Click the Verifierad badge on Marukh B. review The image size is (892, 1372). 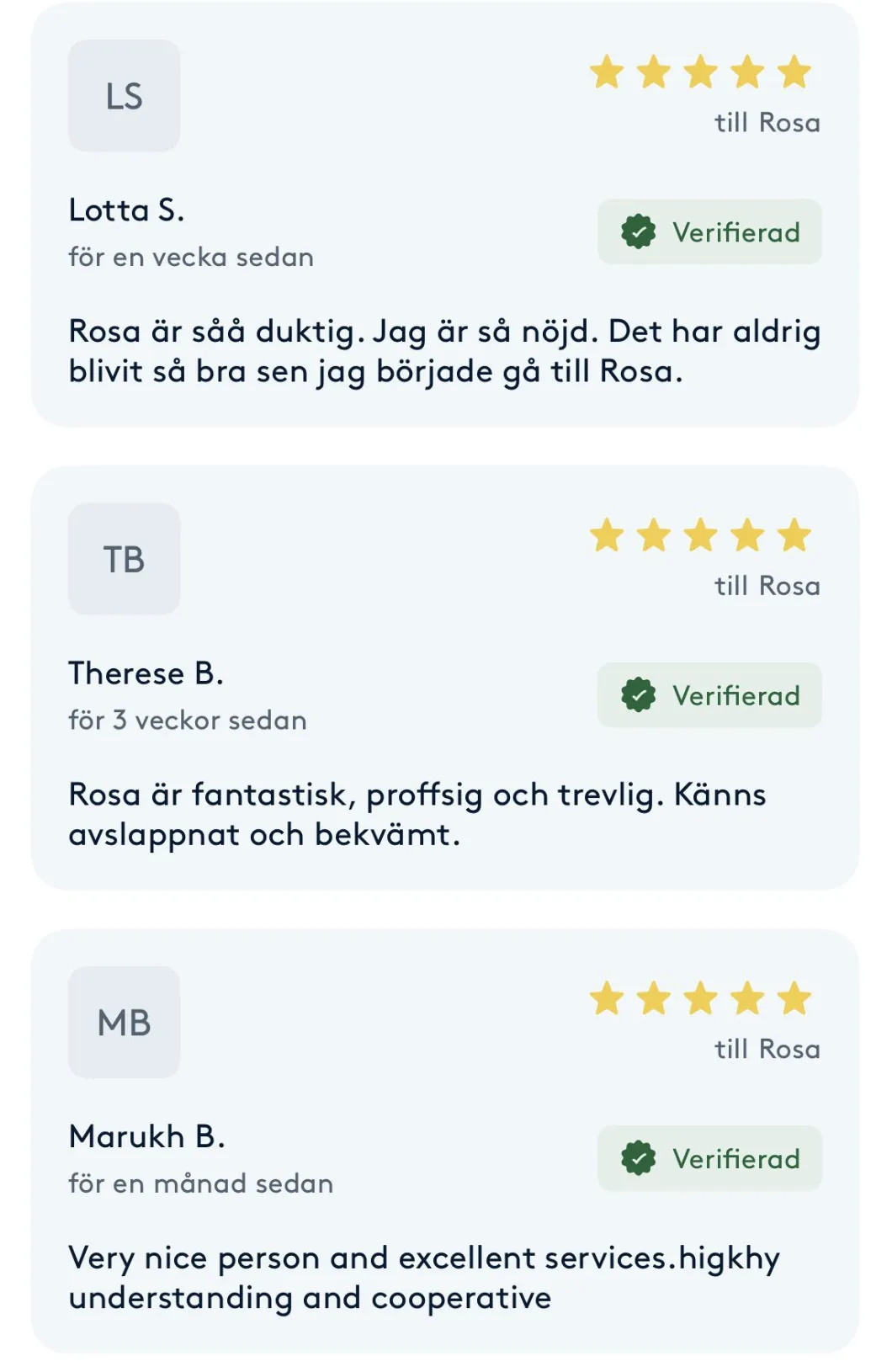point(709,1158)
